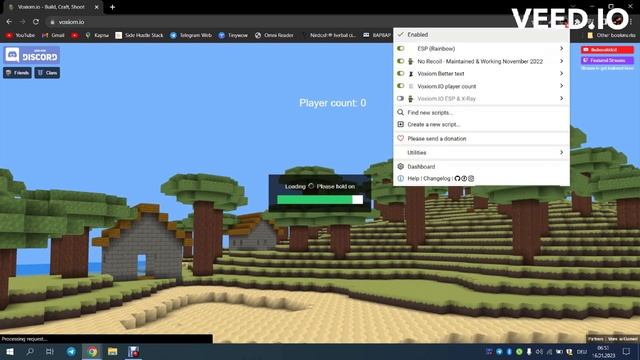Open the Gmail bookmark

(x=53, y=36)
